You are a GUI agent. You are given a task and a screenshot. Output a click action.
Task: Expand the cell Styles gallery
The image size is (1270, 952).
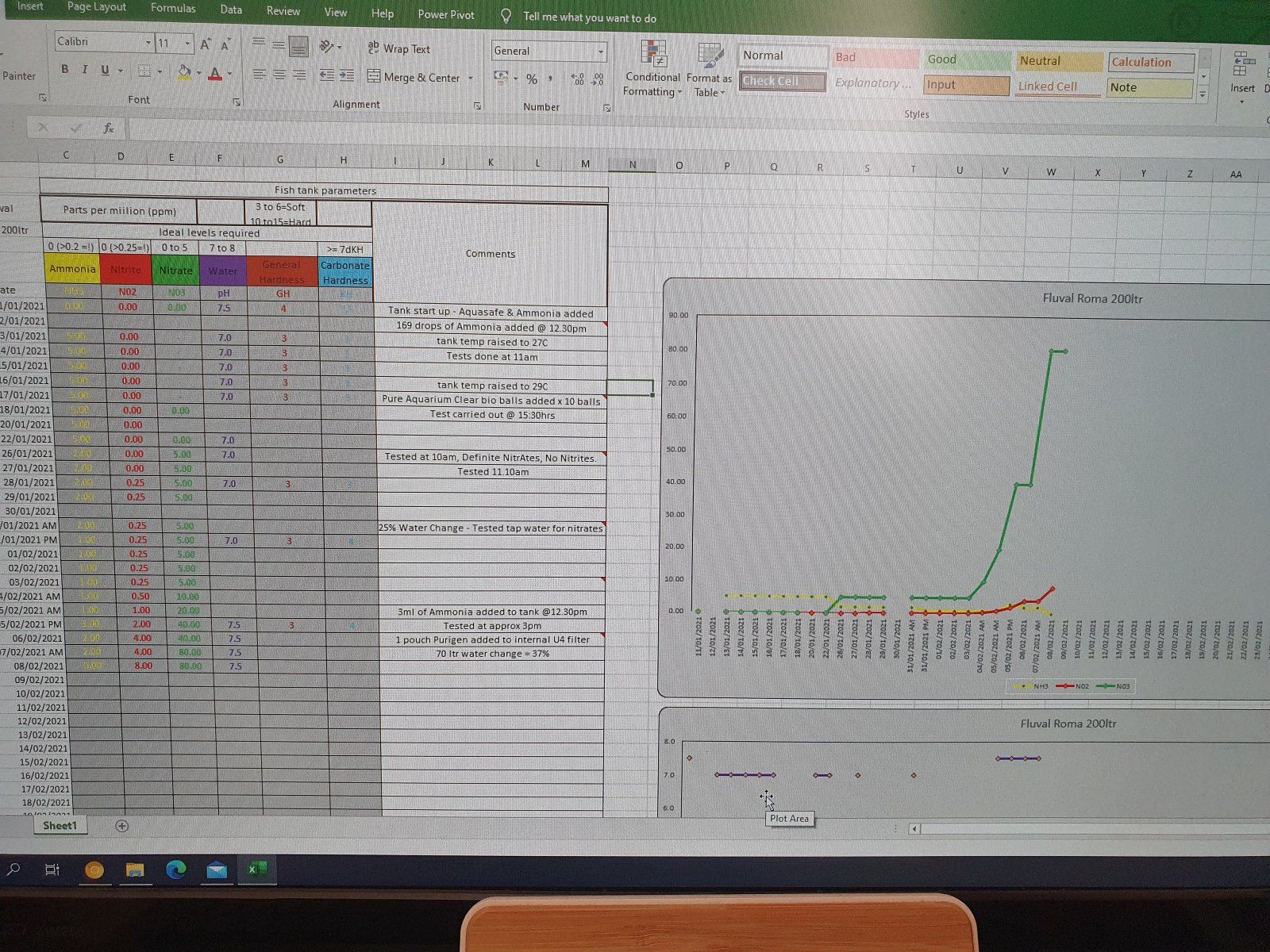(1203, 94)
